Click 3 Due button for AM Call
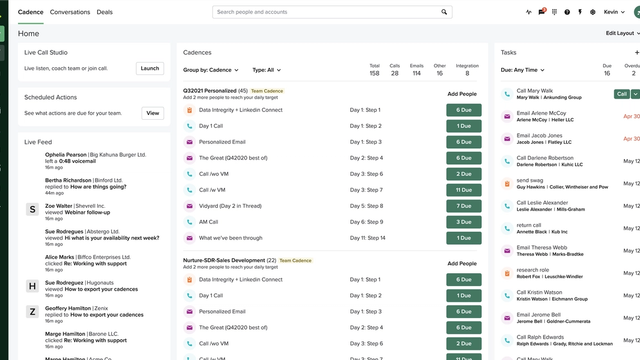The height and width of the screenshot is (360, 640). (464, 222)
